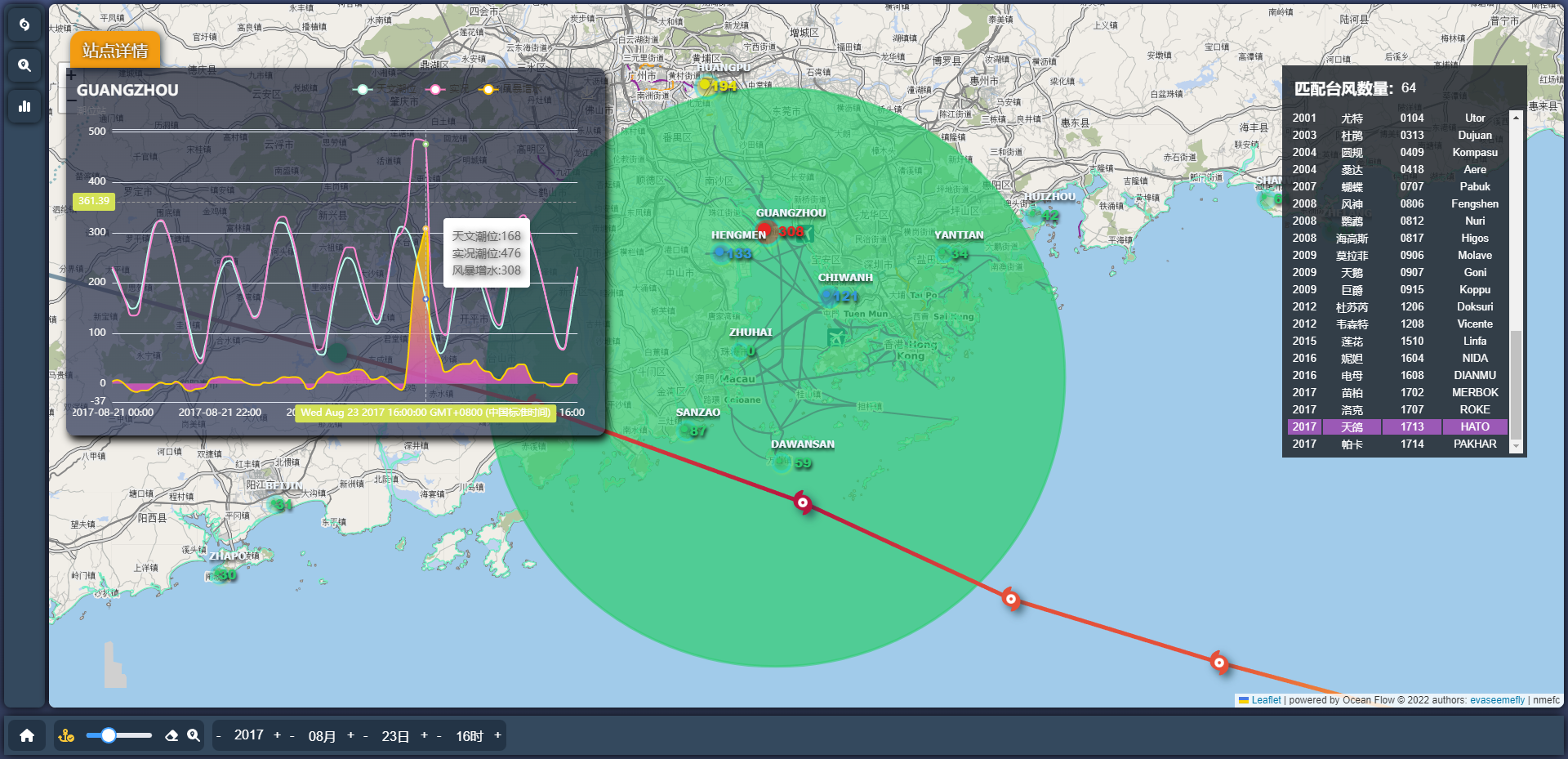Increase the hour 16时 with plus

click(497, 735)
